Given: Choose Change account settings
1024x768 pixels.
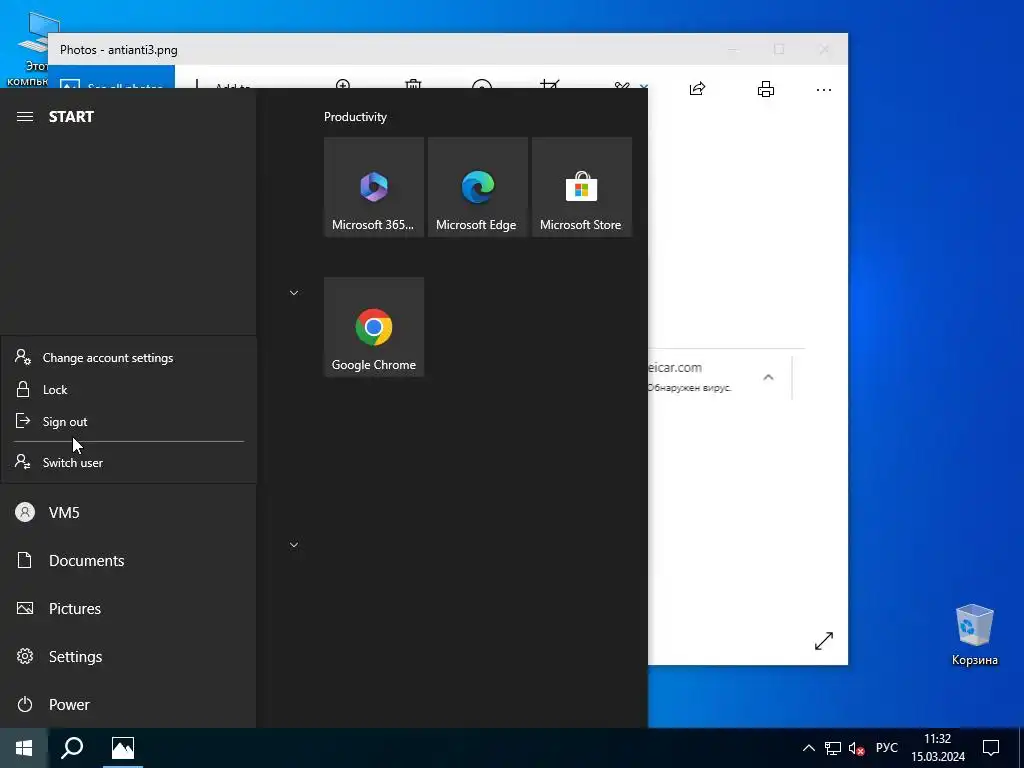Looking at the screenshot, I should coord(129,358).
